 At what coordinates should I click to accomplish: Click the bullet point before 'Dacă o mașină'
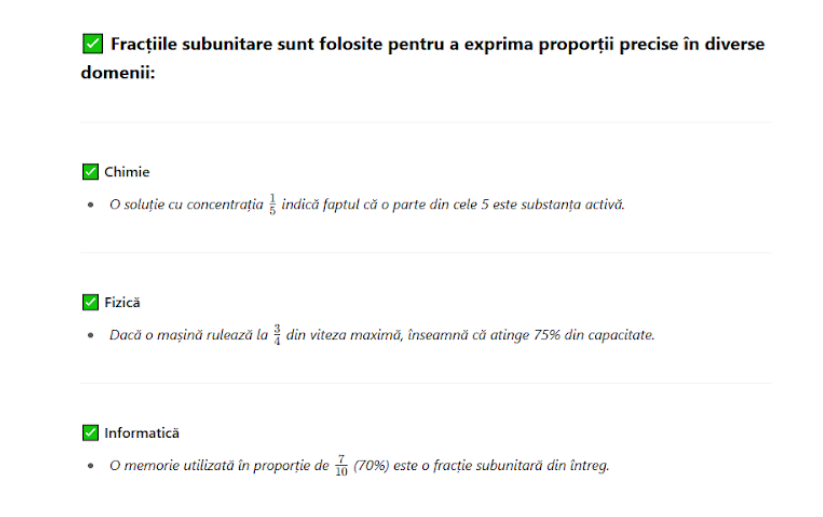(x=91, y=335)
